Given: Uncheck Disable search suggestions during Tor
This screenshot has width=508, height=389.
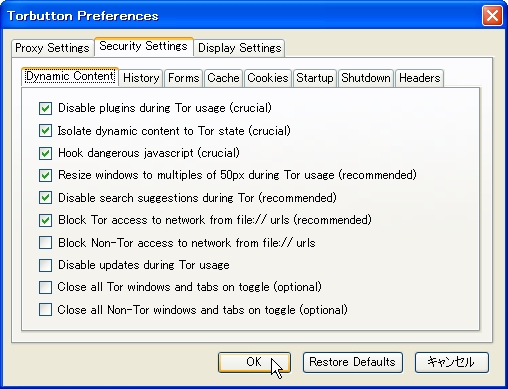Looking at the screenshot, I should coord(45,198).
